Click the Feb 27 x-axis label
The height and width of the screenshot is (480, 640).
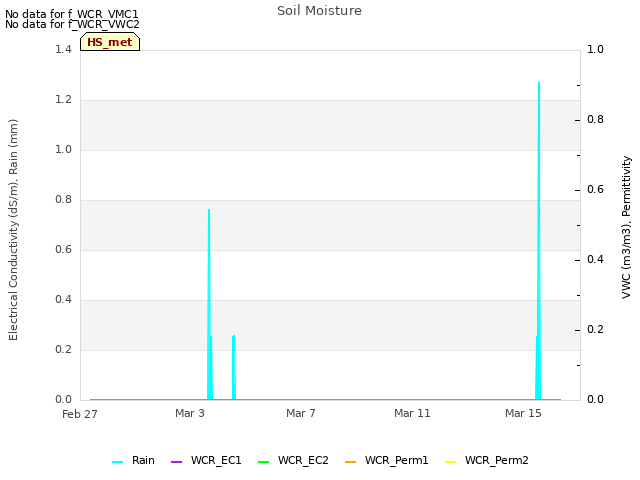(x=80, y=414)
